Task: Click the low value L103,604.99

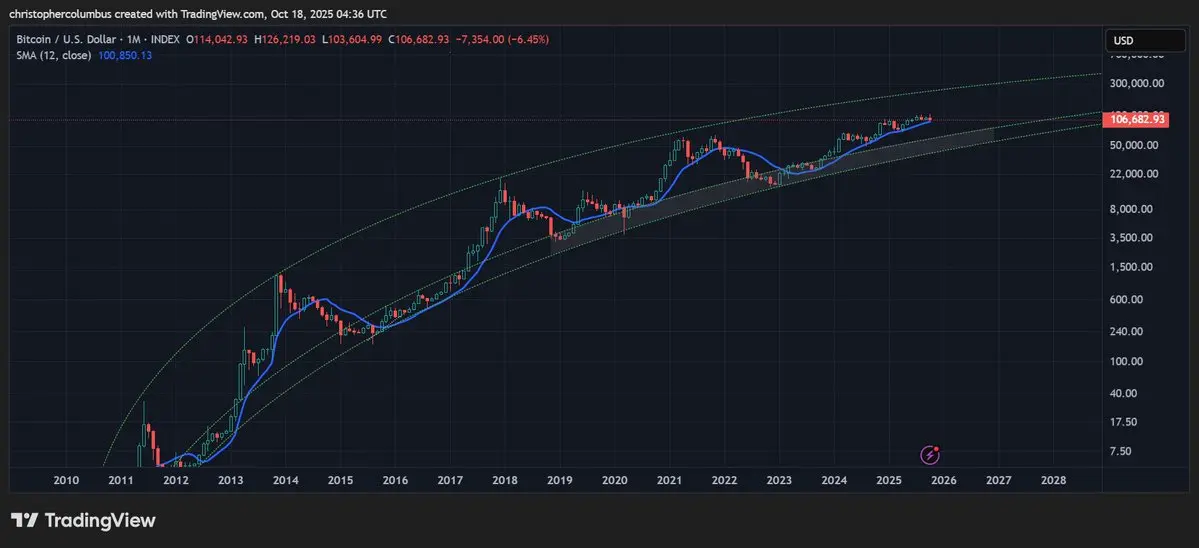Action: pos(352,40)
